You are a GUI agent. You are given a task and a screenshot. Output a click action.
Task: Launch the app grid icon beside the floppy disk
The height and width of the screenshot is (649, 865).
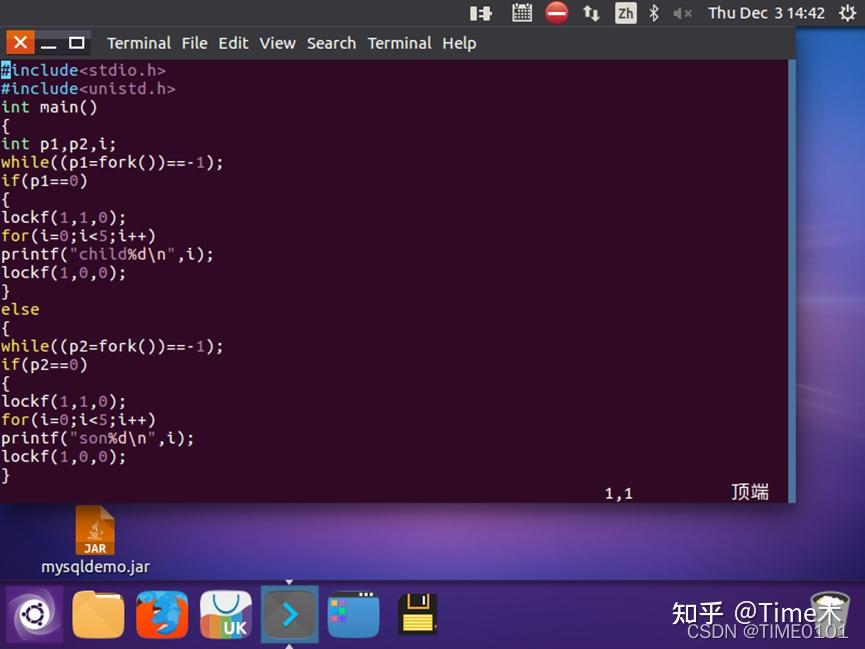pyautogui.click(x=353, y=612)
